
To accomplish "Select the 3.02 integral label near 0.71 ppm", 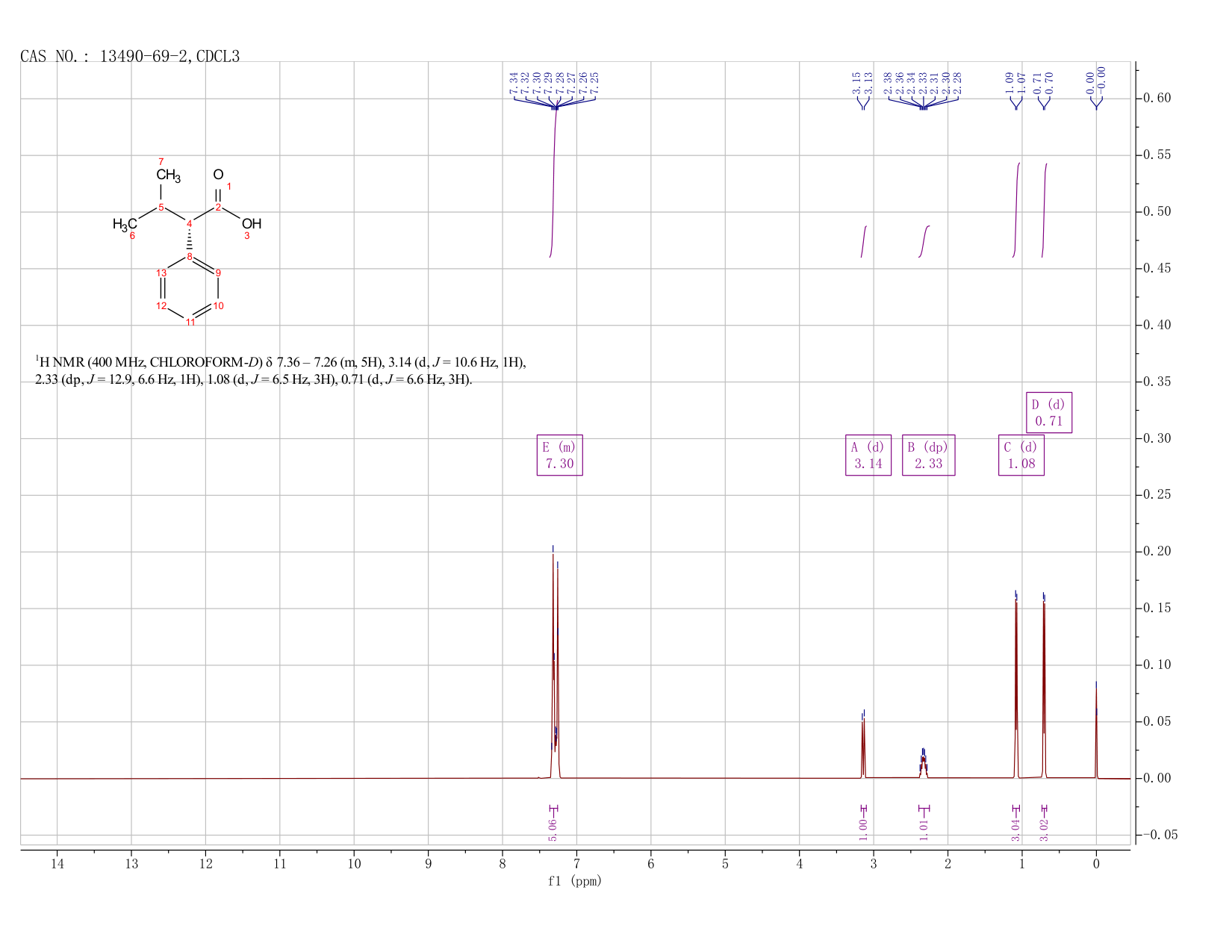I will [x=1044, y=830].
